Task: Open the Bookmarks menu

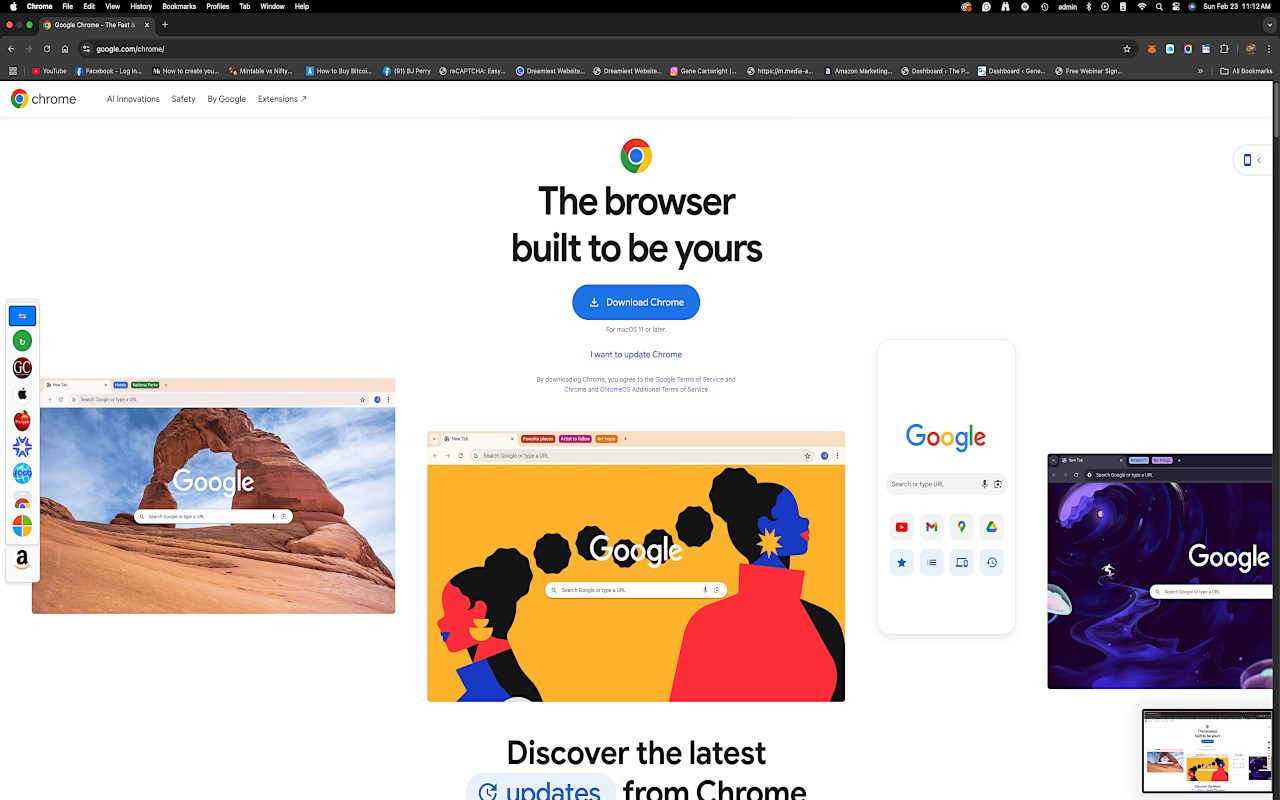Action: 179,6
